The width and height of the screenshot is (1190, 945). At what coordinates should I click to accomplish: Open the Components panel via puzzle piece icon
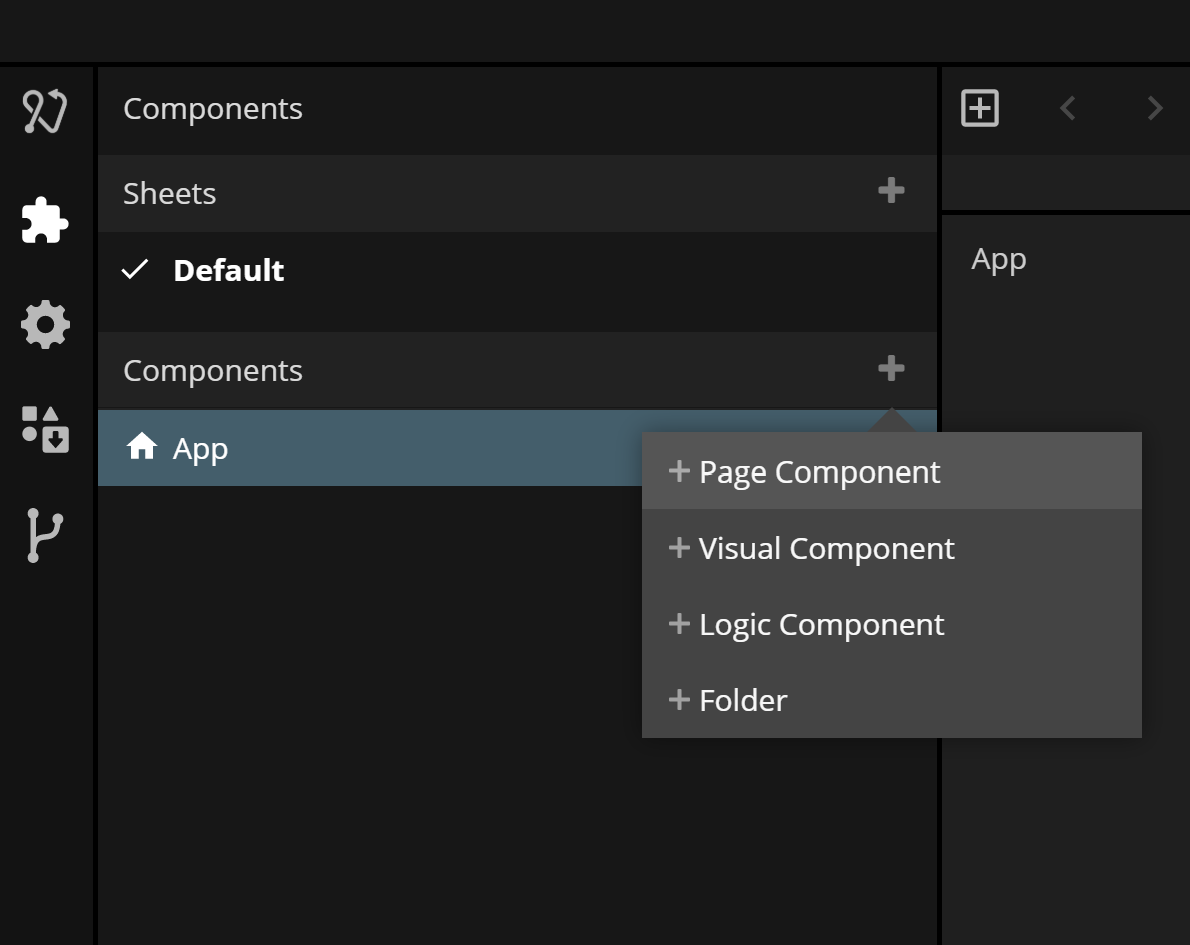tap(45, 220)
